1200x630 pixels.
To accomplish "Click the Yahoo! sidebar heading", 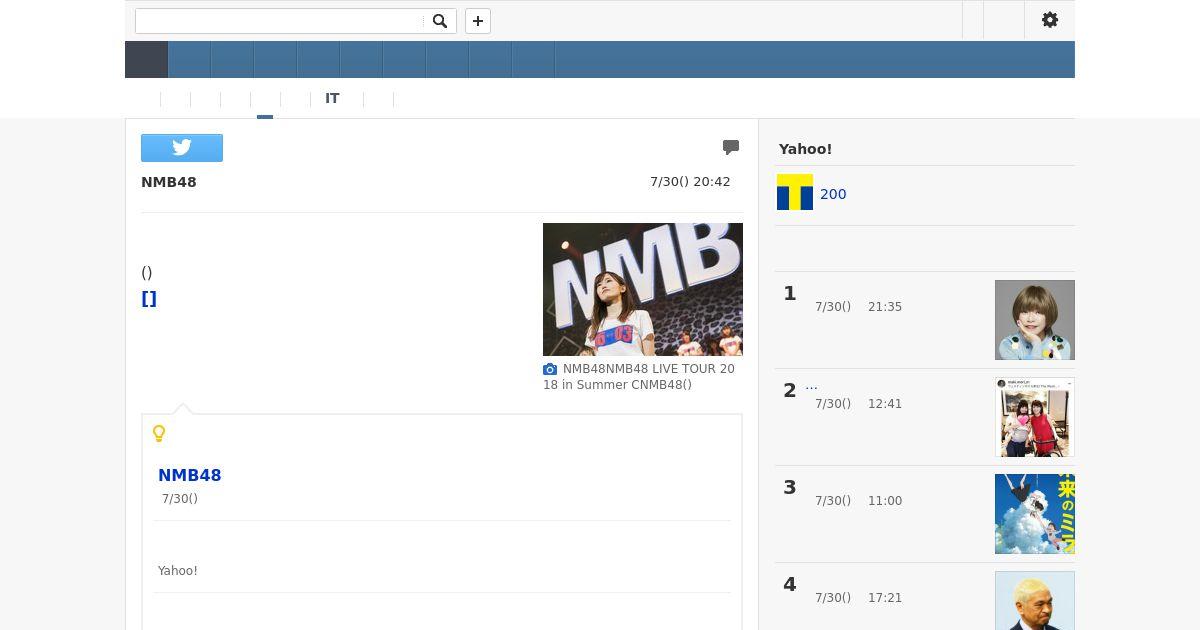I will click(805, 149).
